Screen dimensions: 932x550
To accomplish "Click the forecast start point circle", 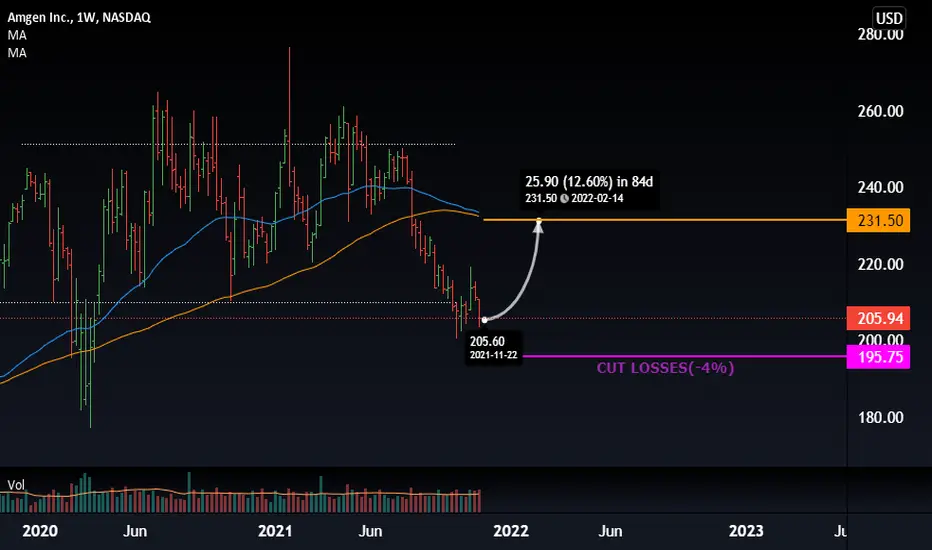I will (484, 320).
